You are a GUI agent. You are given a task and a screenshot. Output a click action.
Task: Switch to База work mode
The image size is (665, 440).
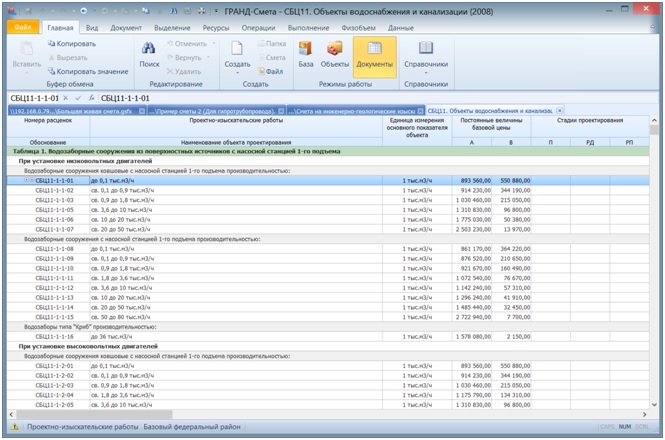coord(305,54)
